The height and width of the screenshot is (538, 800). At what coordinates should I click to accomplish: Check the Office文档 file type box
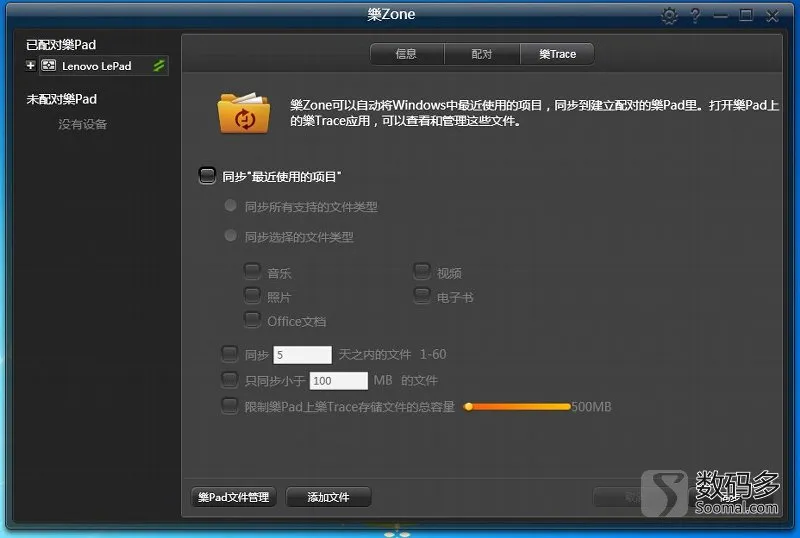click(x=252, y=320)
